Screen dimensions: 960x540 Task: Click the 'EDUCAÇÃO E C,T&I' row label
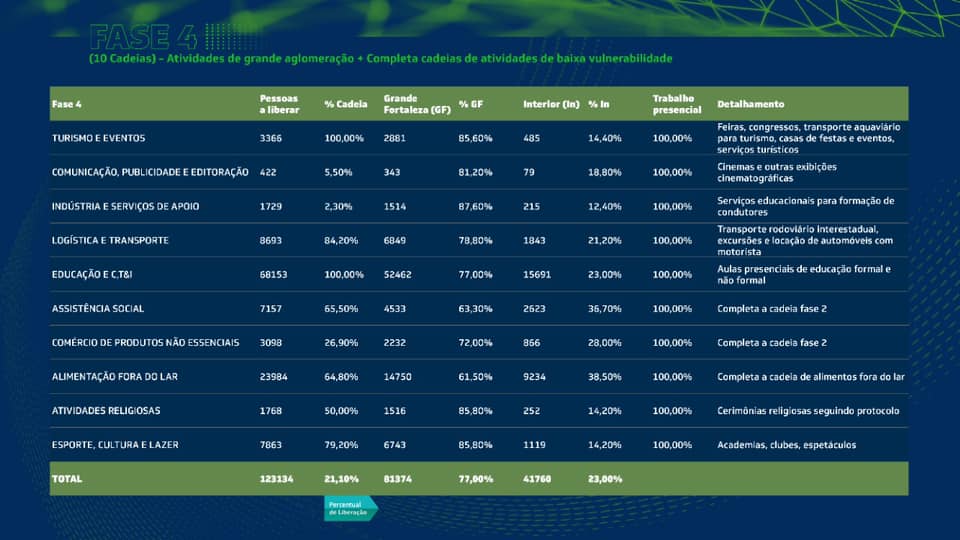[91, 274]
